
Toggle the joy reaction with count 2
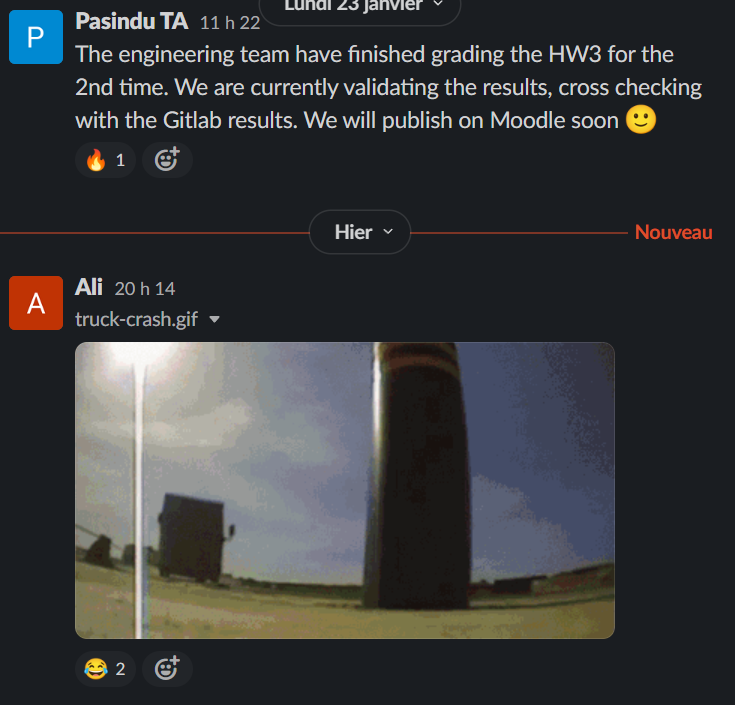105,668
